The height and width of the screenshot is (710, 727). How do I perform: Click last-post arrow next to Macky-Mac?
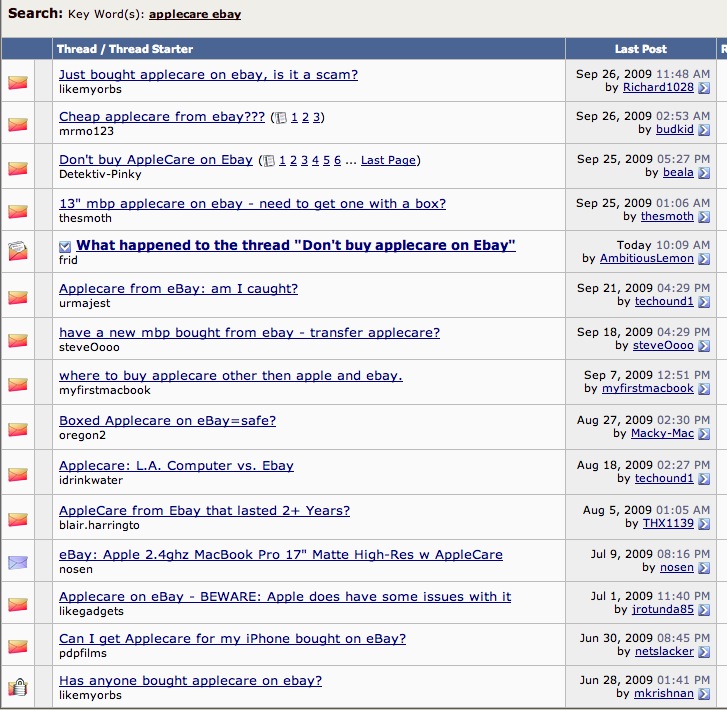[704, 434]
